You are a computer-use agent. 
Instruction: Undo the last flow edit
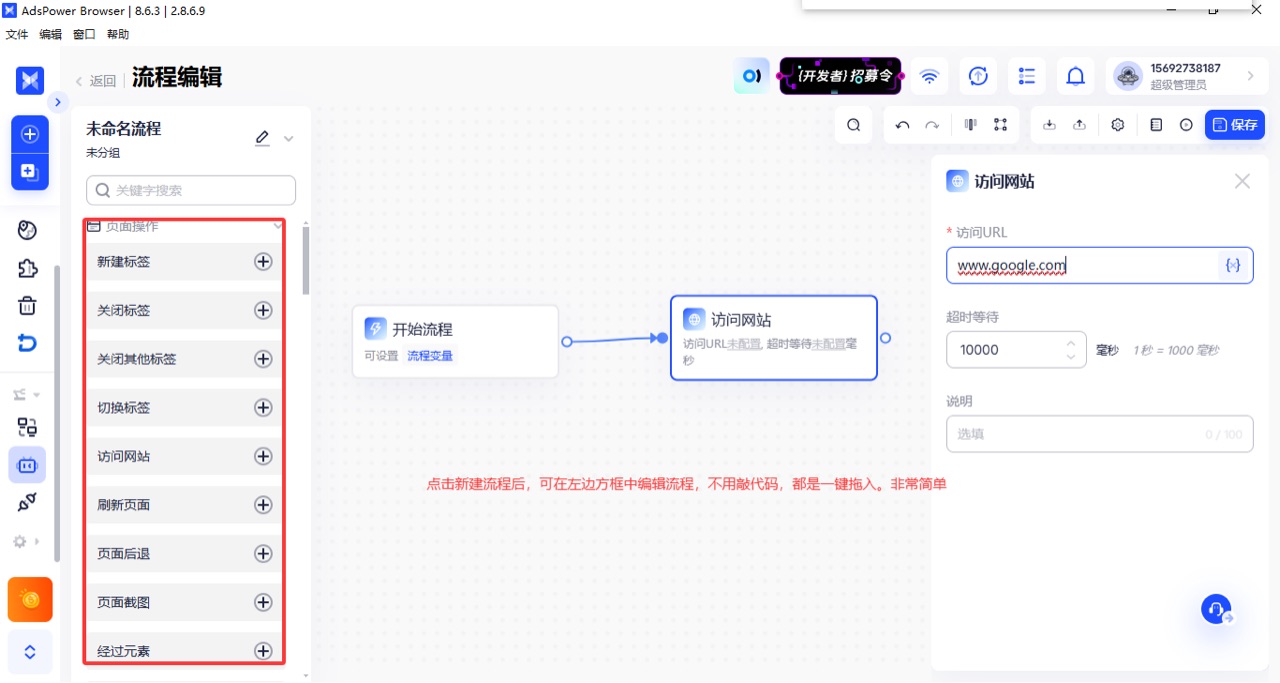902,125
